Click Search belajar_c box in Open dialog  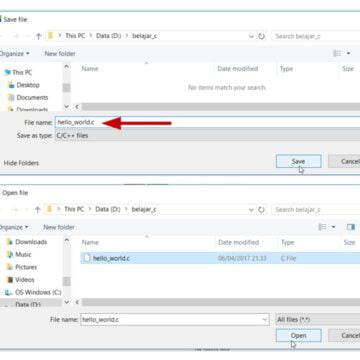(x=316, y=210)
